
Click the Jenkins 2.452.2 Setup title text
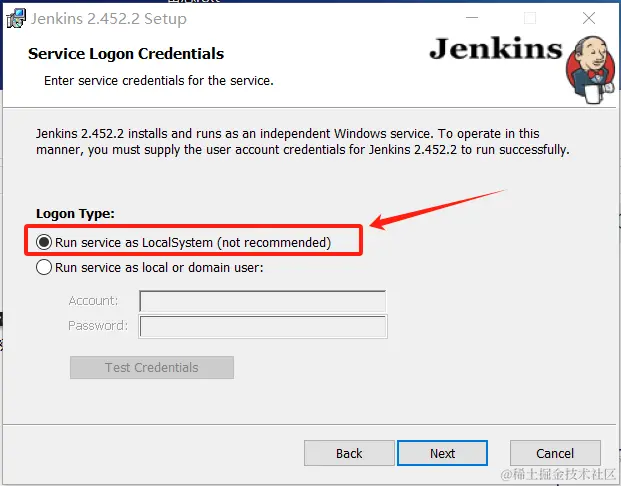coord(109,19)
